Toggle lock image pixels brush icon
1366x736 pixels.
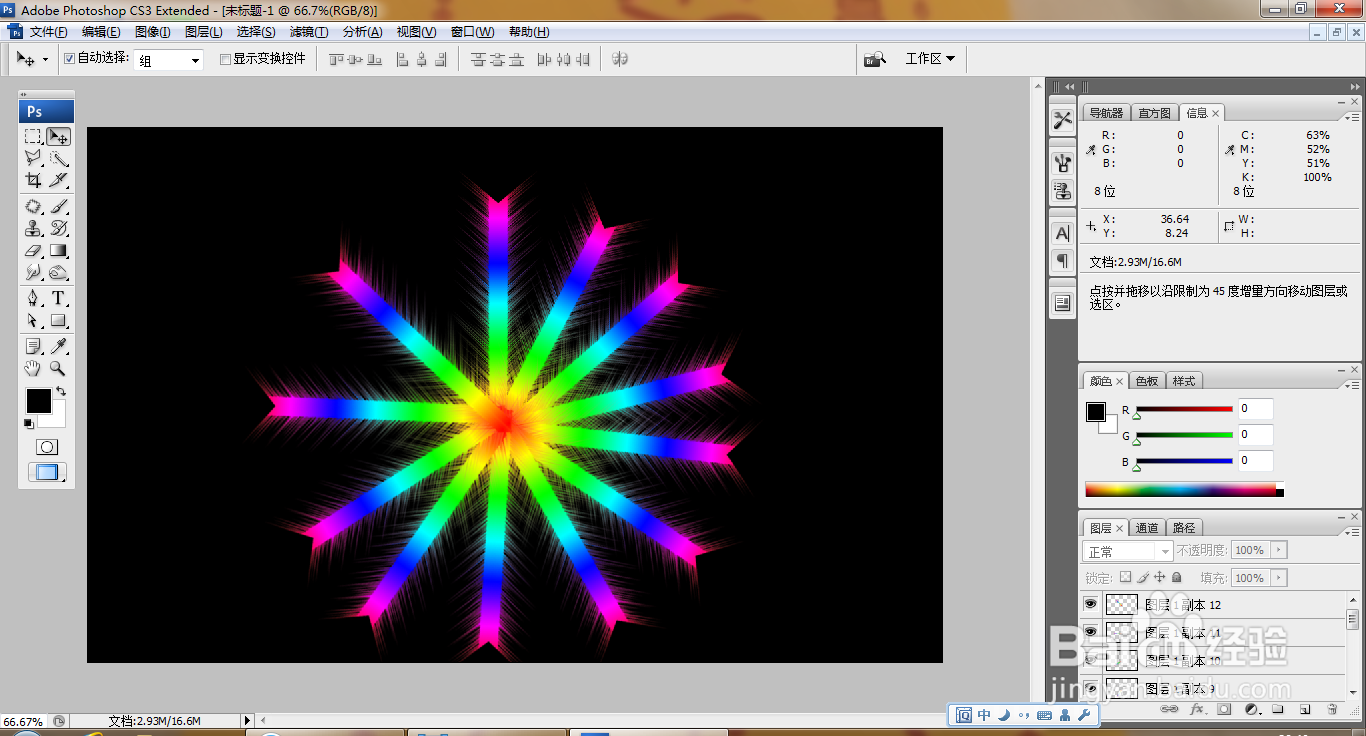click(x=1143, y=577)
